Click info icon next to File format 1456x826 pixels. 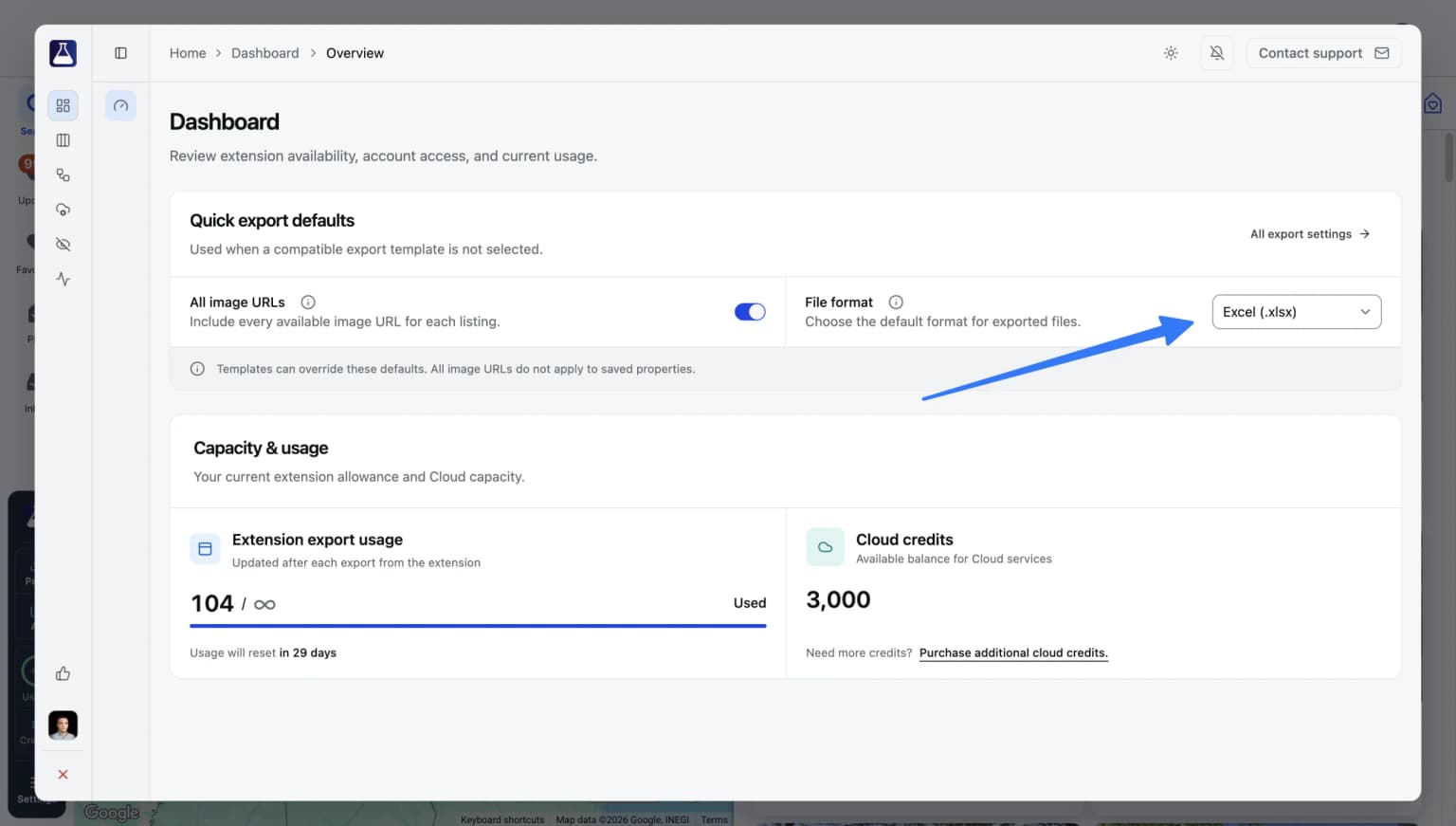(896, 303)
